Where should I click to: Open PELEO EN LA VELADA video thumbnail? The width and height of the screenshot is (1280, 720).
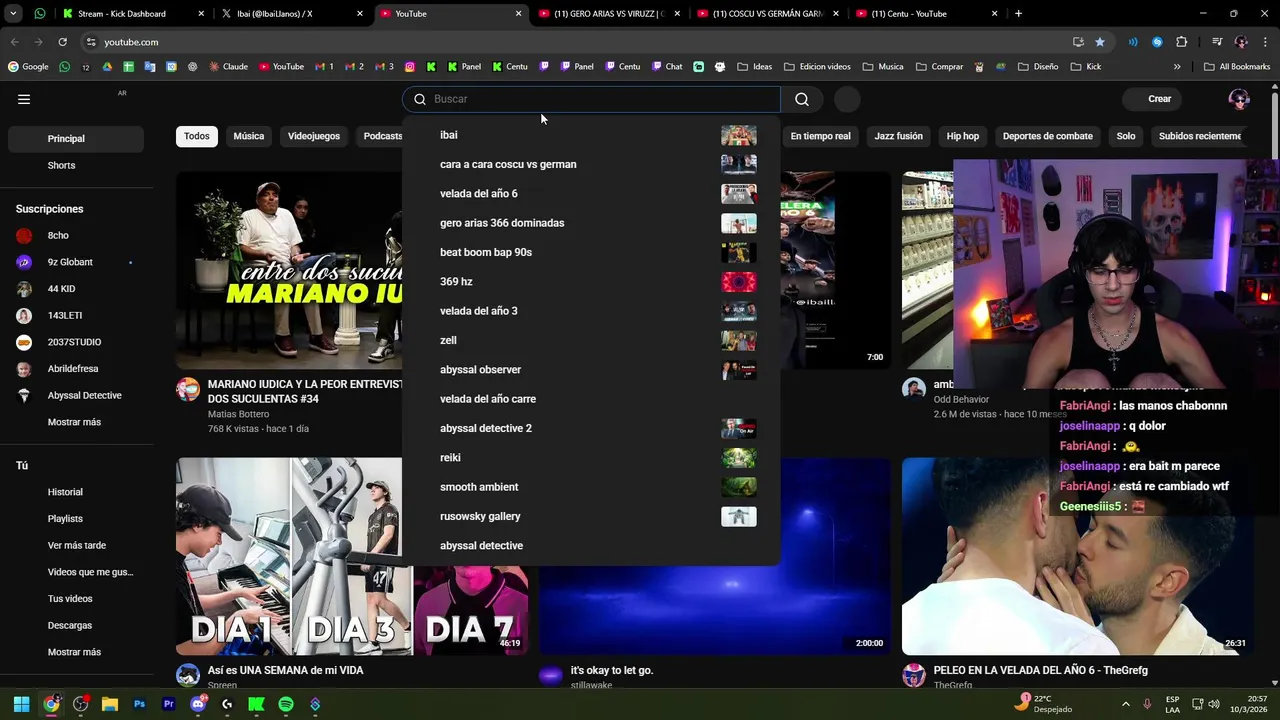tap(1077, 557)
